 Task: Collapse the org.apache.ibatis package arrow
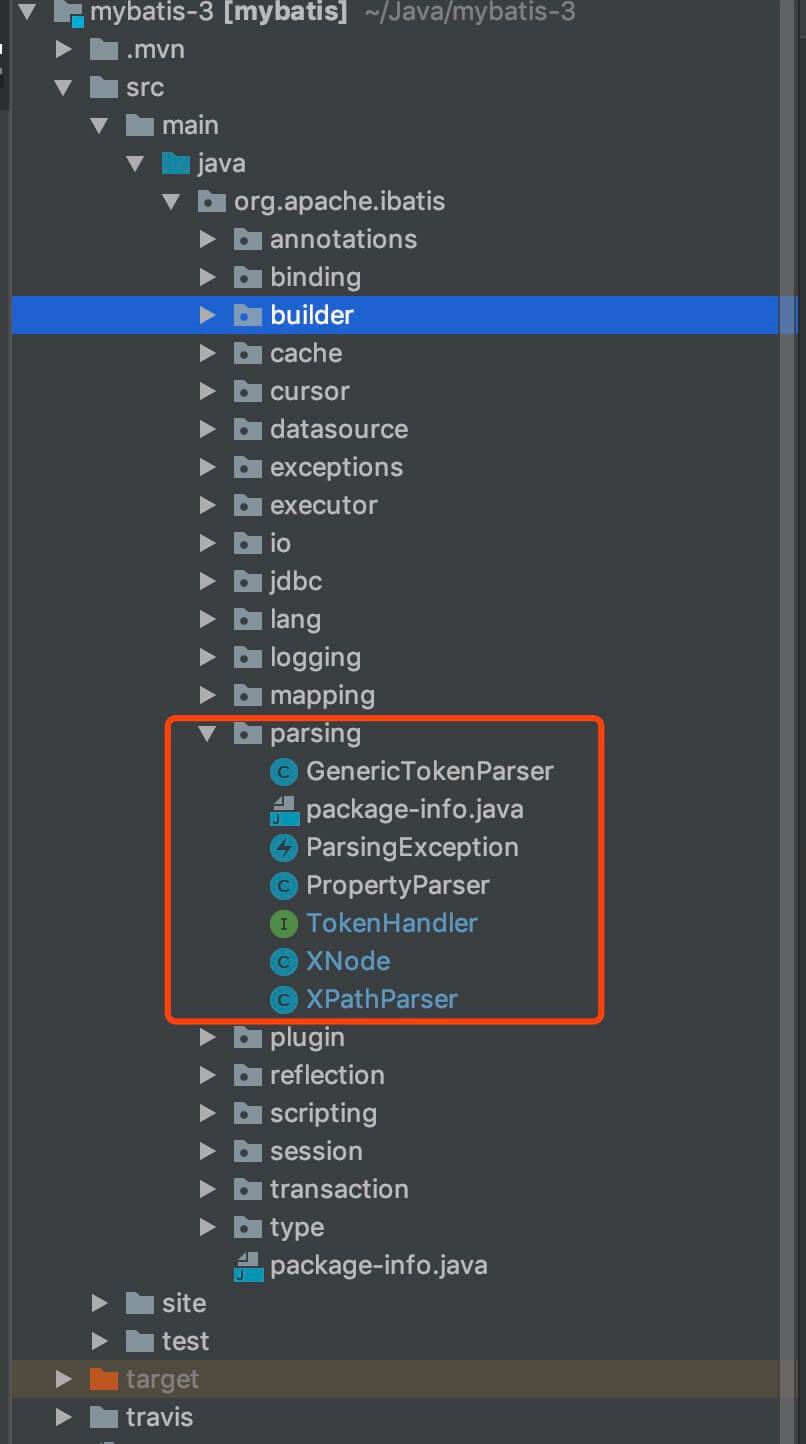coord(171,201)
